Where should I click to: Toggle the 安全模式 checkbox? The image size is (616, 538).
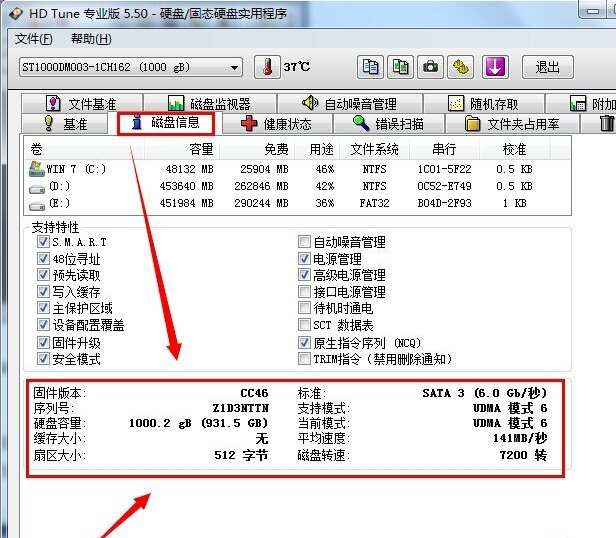[x=43, y=358]
